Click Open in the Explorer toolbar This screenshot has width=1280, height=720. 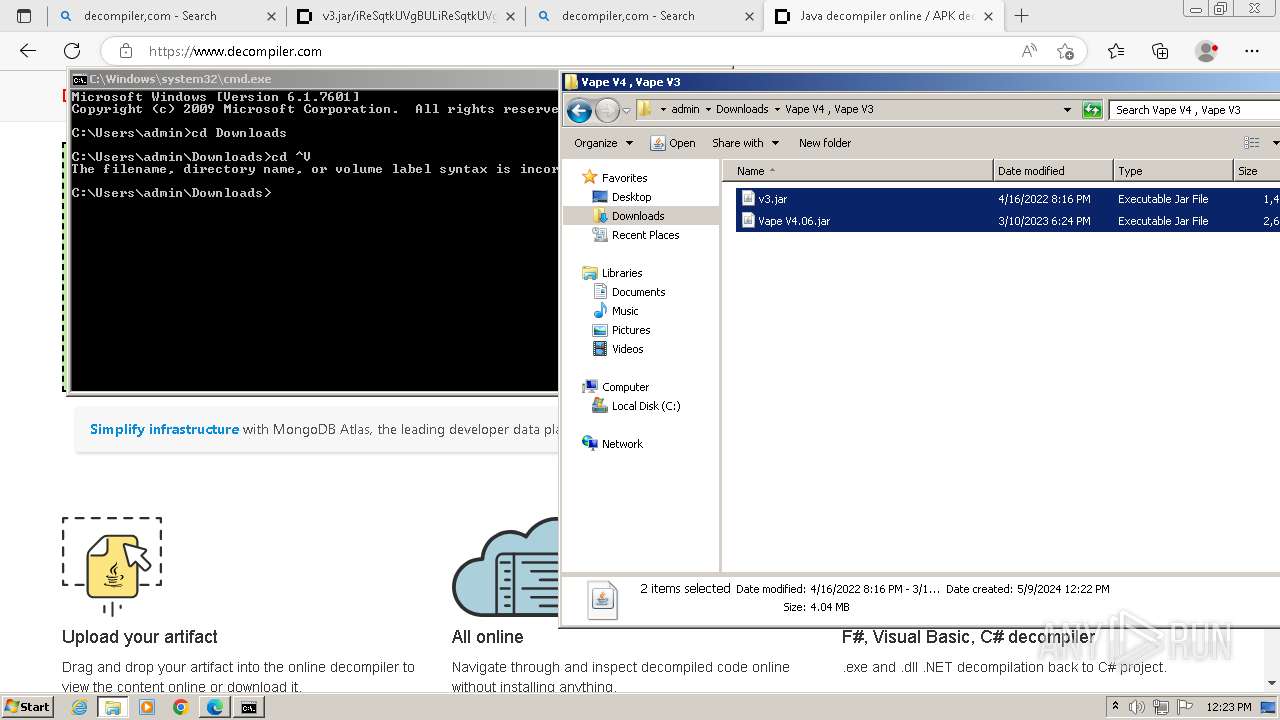(673, 143)
